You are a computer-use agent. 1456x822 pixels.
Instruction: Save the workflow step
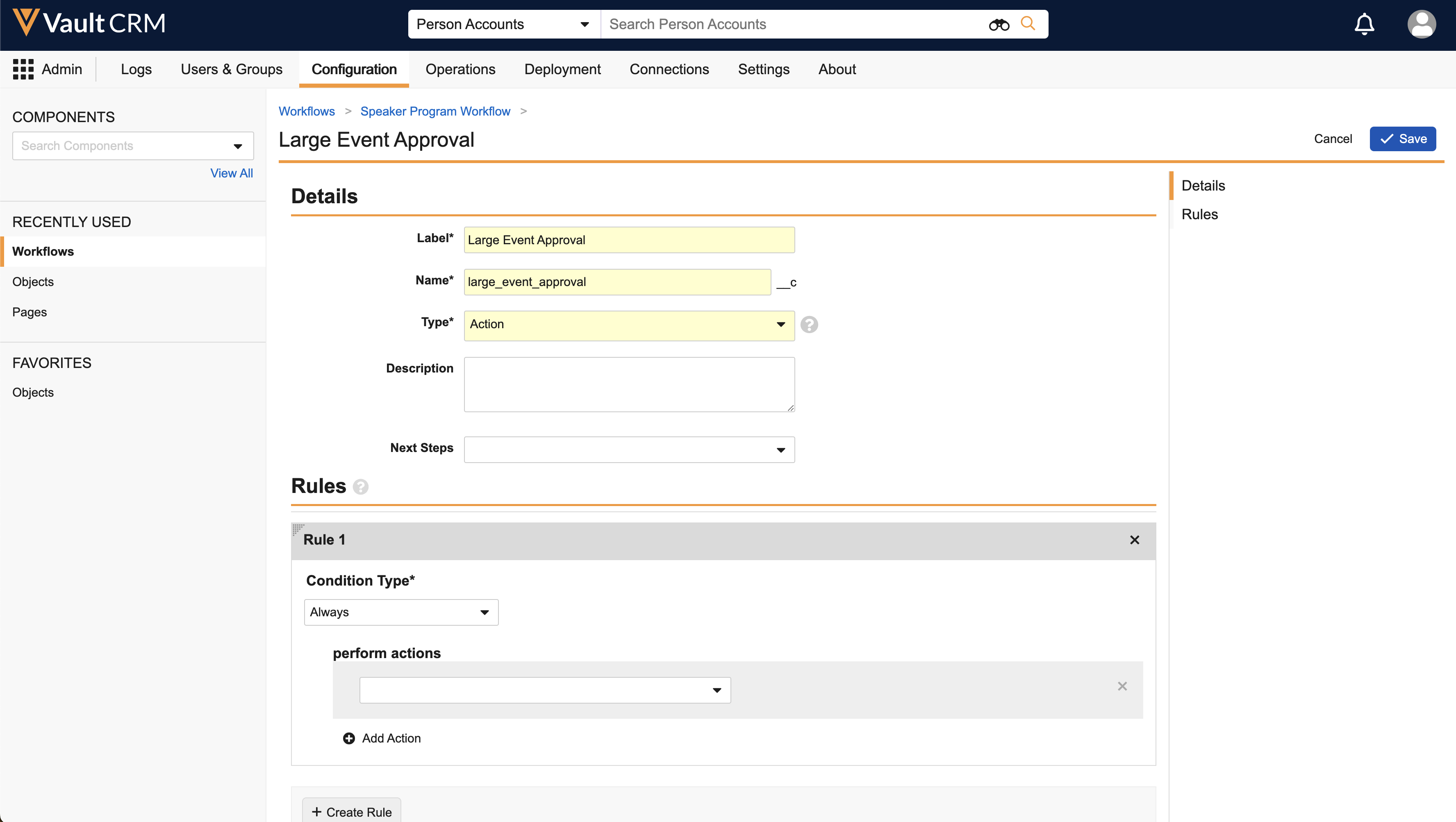coord(1402,139)
